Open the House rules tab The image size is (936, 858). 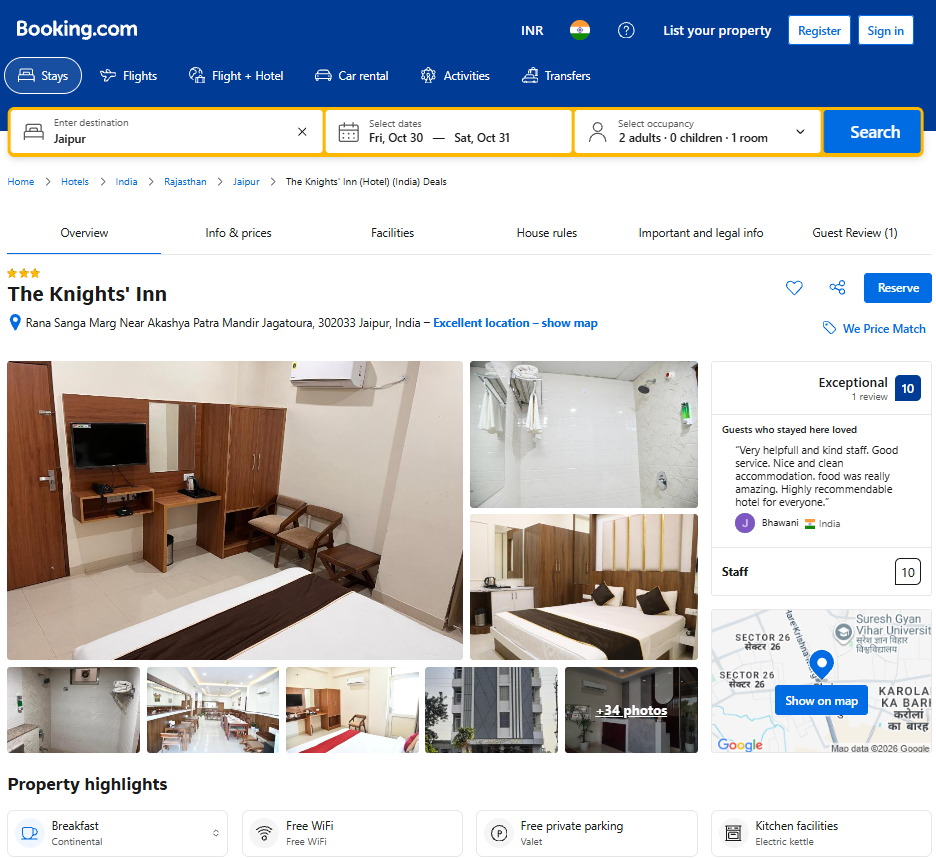click(547, 233)
